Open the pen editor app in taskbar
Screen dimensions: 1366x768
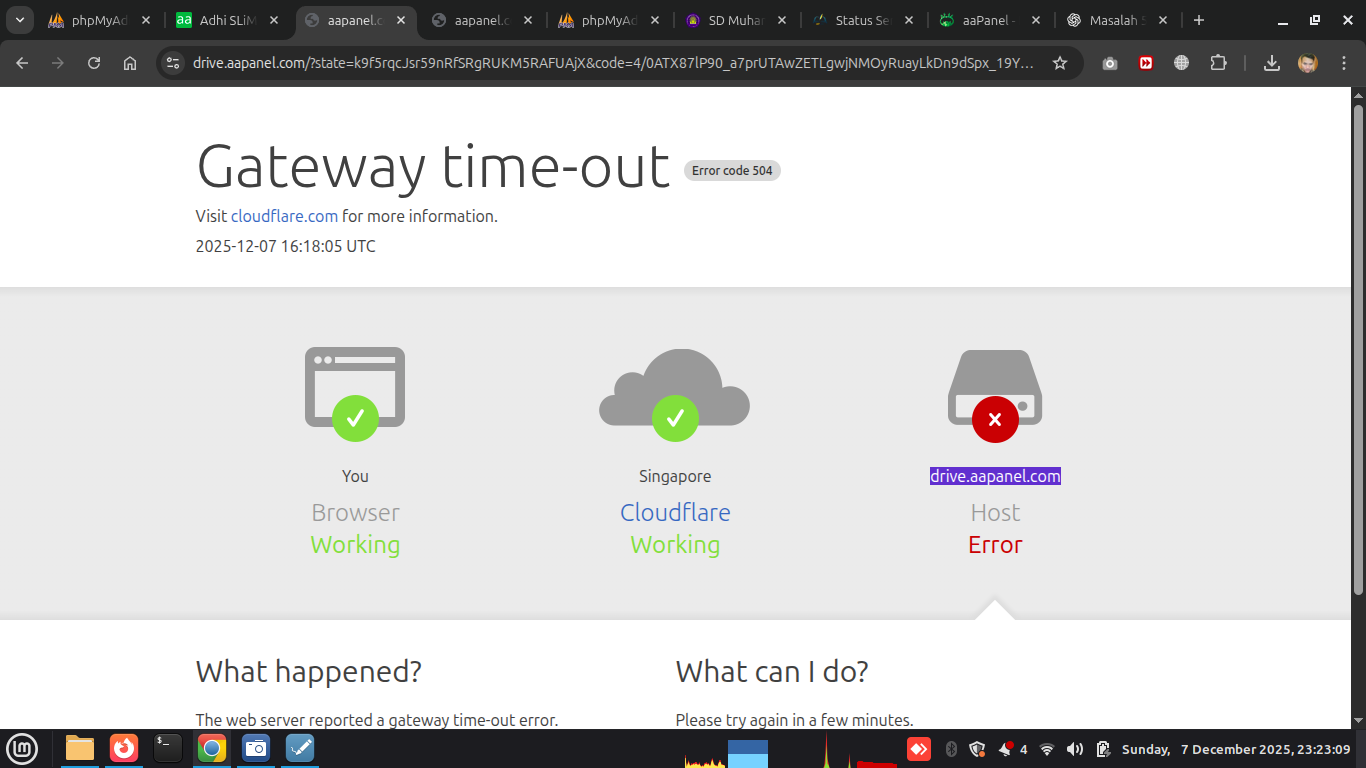coord(300,748)
